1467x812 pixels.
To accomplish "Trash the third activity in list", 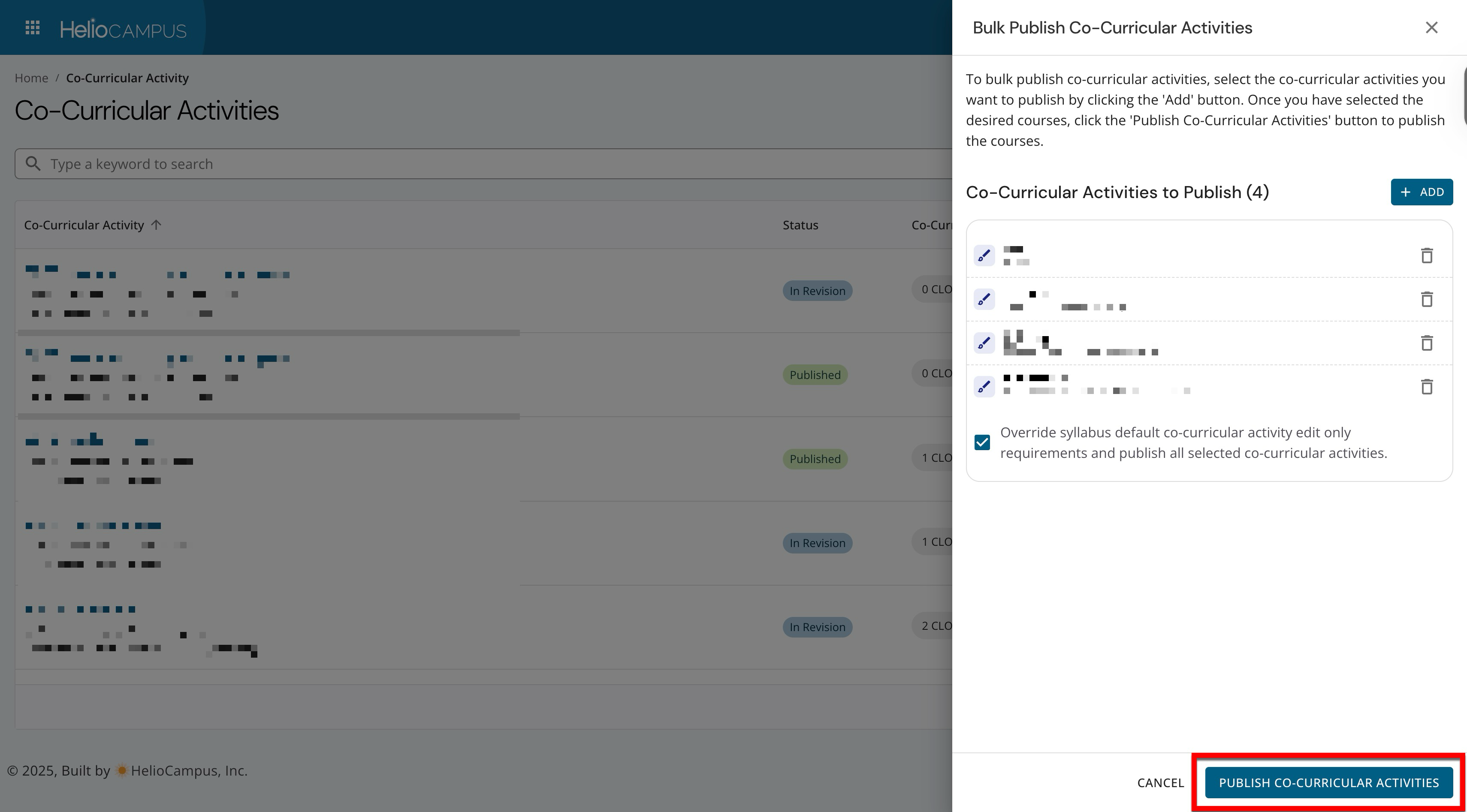I will [1426, 343].
